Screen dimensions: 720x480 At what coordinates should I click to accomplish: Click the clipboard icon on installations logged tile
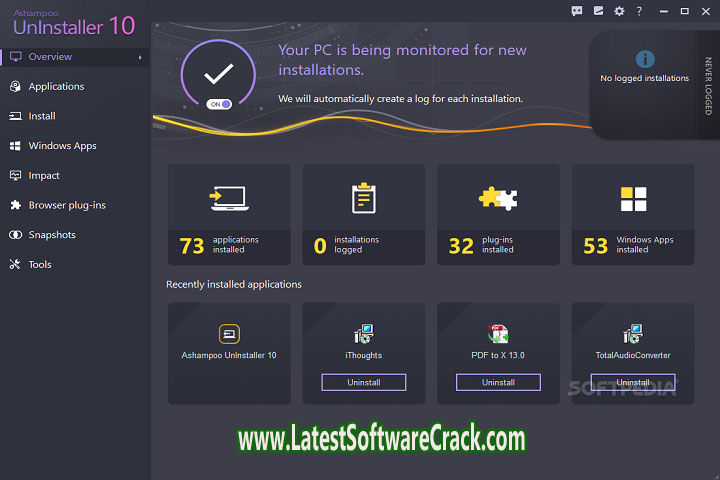coord(364,198)
